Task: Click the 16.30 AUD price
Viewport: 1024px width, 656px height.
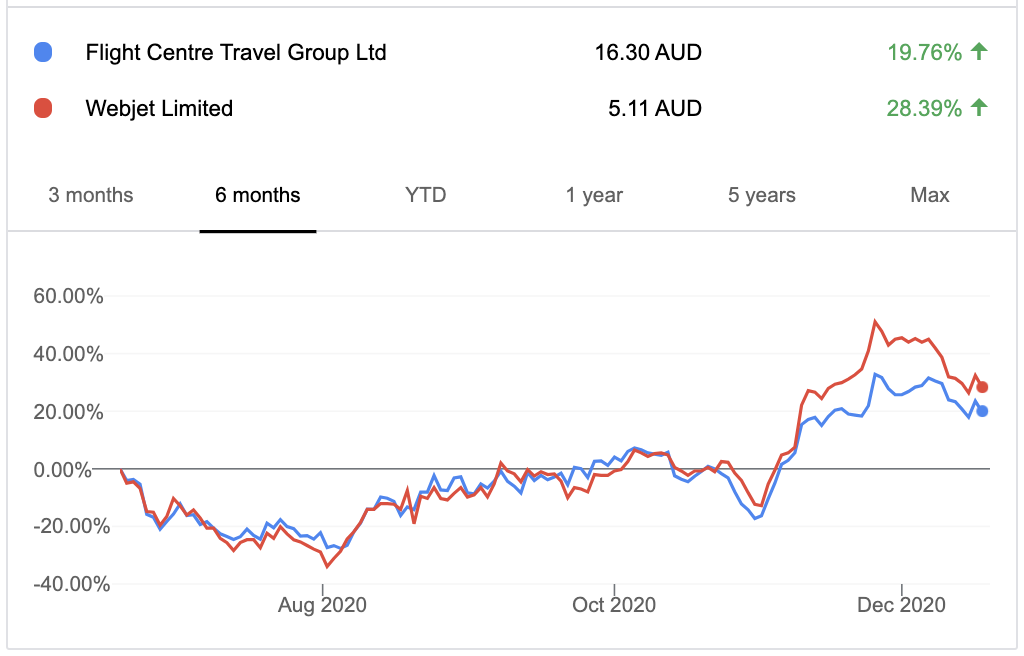Action: tap(648, 52)
